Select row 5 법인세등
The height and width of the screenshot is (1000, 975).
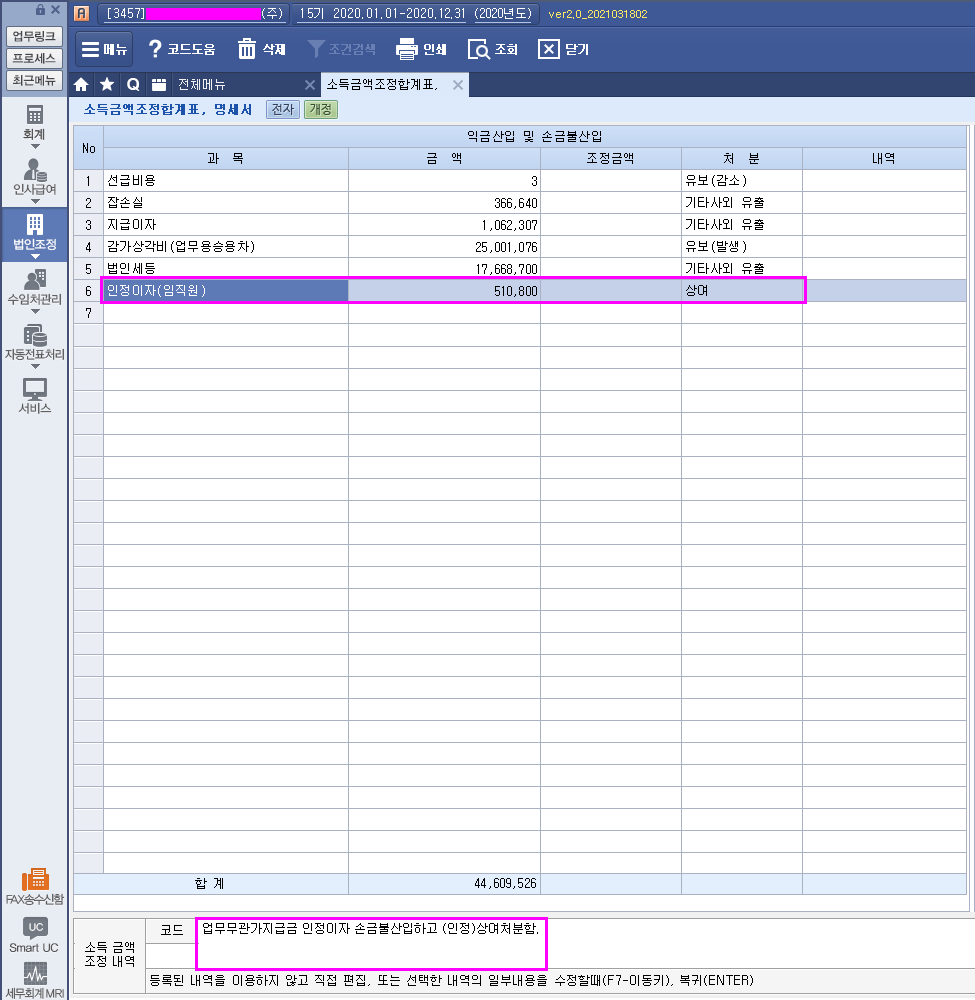[226, 268]
